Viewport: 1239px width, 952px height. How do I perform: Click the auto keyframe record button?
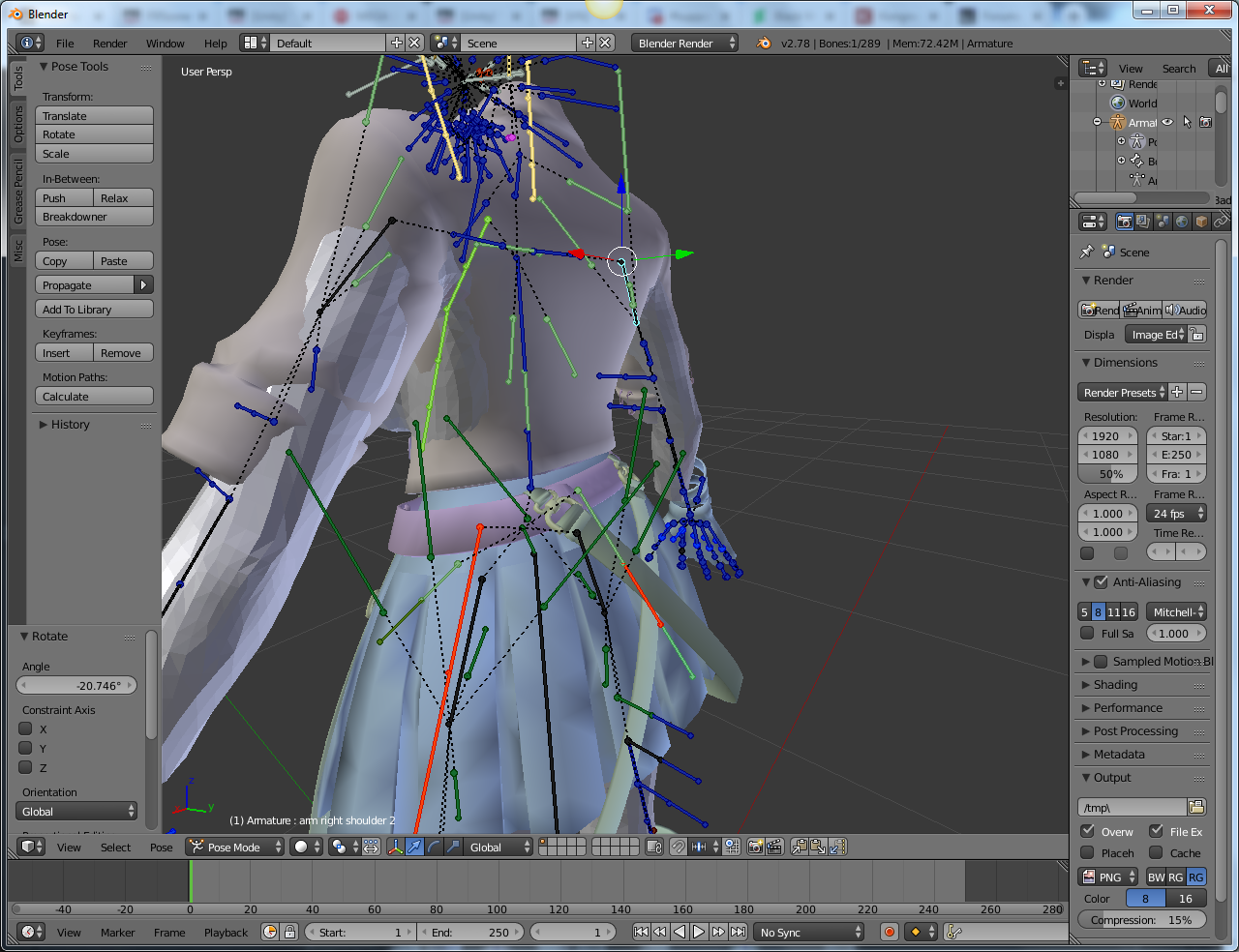coord(890,932)
